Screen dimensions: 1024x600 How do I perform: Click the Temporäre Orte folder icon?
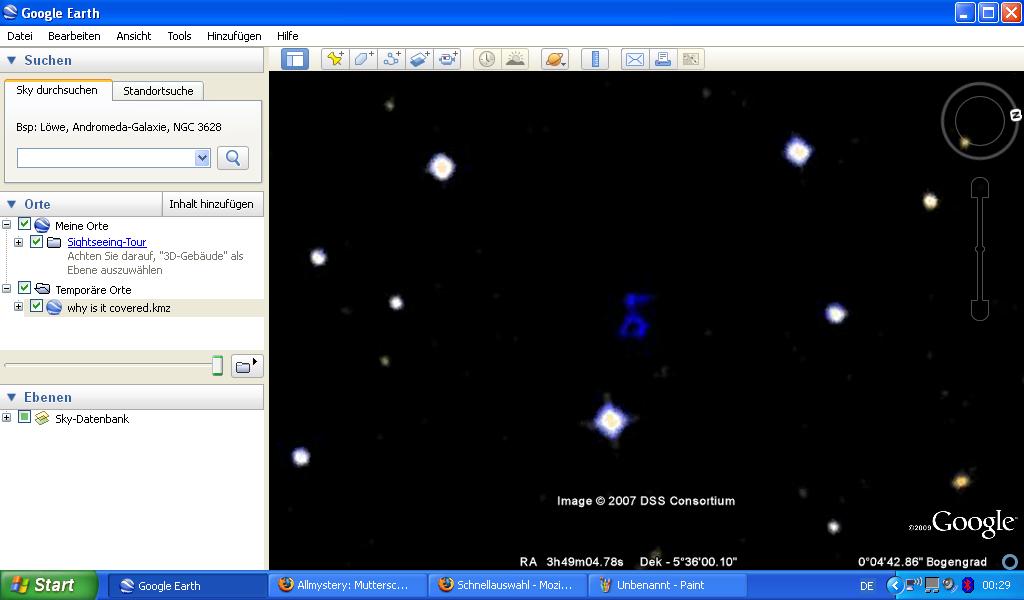42,289
